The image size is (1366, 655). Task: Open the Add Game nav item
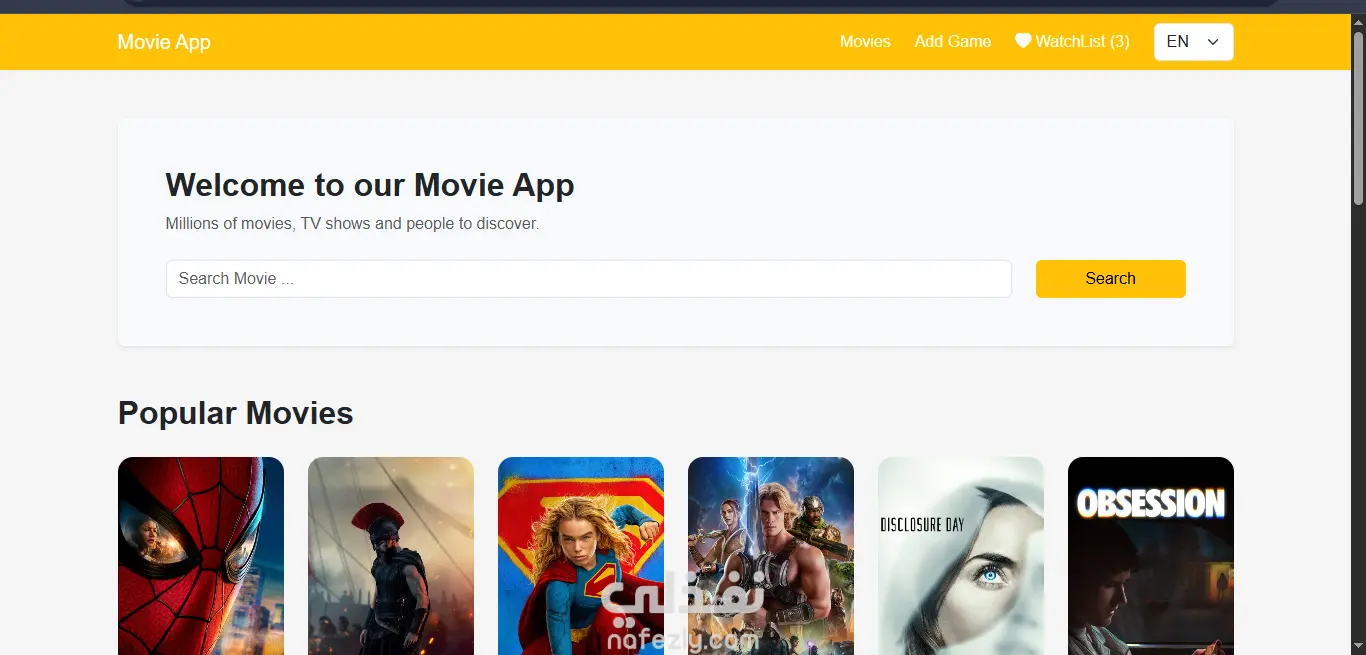point(953,41)
